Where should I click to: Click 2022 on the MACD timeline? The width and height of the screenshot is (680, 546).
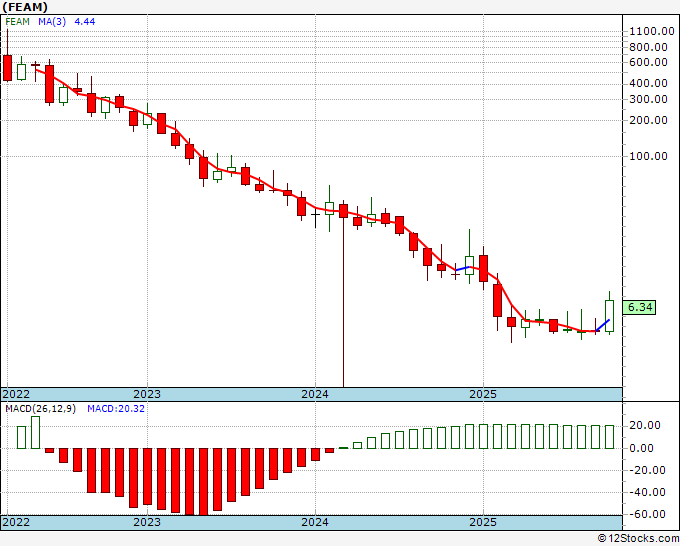(16, 522)
